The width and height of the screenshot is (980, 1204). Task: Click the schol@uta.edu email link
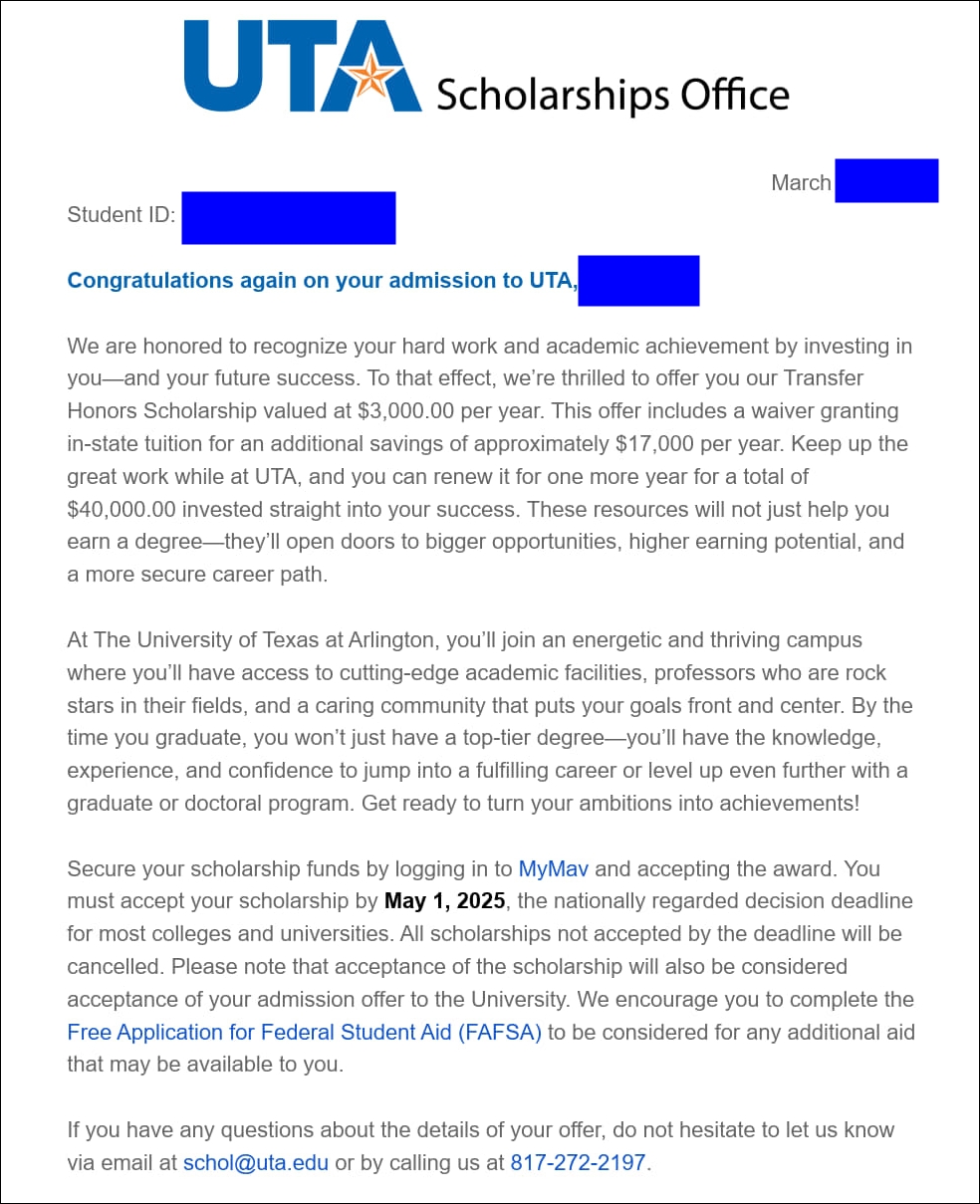pyautogui.click(x=255, y=1162)
